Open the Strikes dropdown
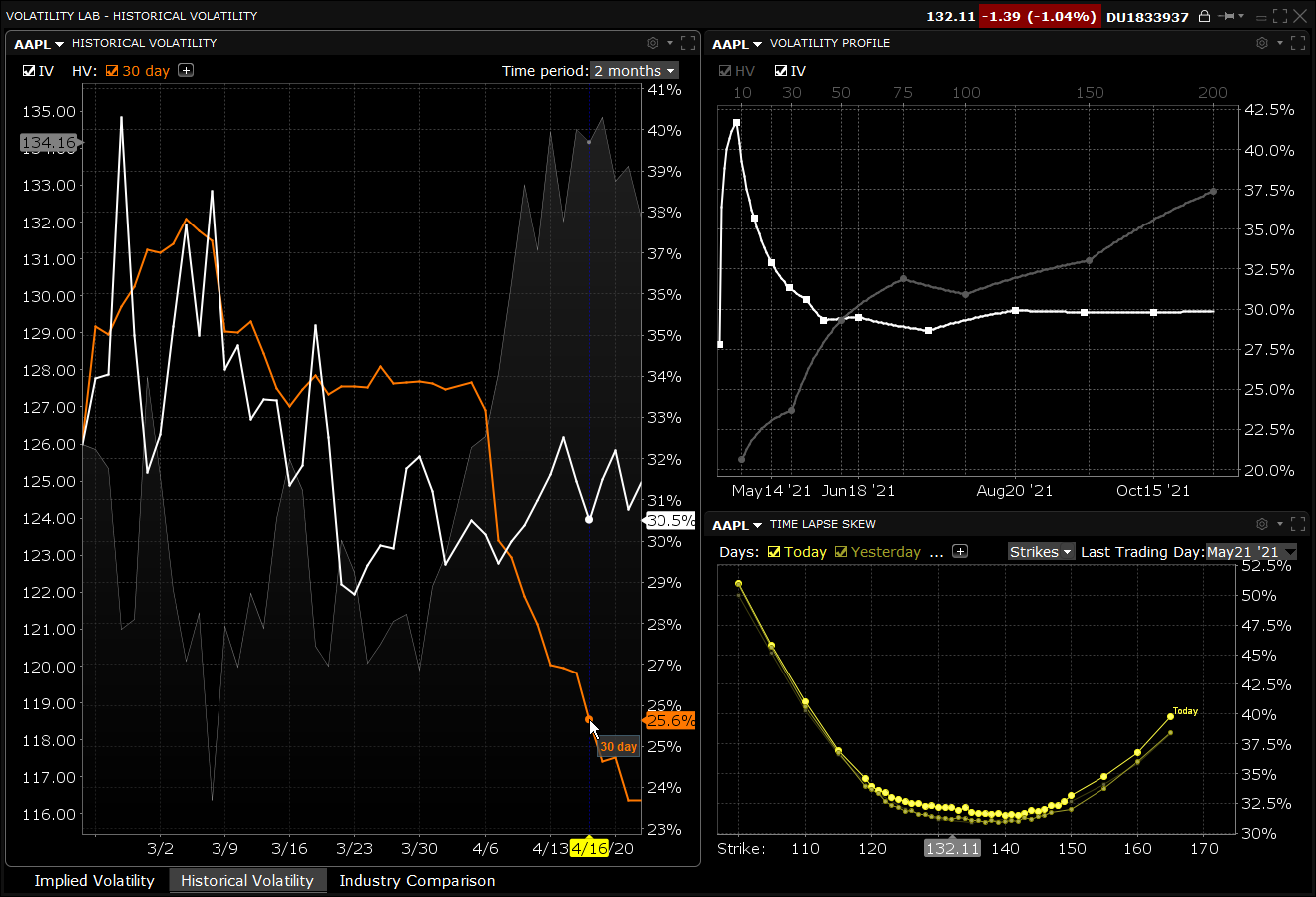 pyautogui.click(x=1041, y=552)
